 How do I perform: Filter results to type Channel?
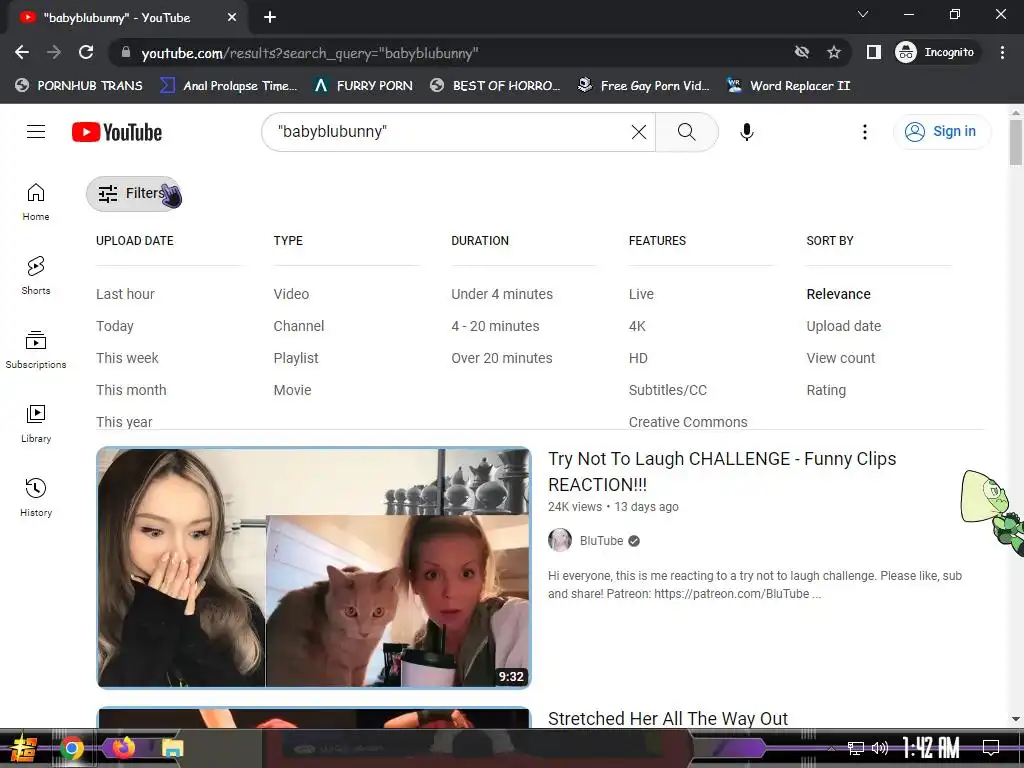tap(299, 326)
